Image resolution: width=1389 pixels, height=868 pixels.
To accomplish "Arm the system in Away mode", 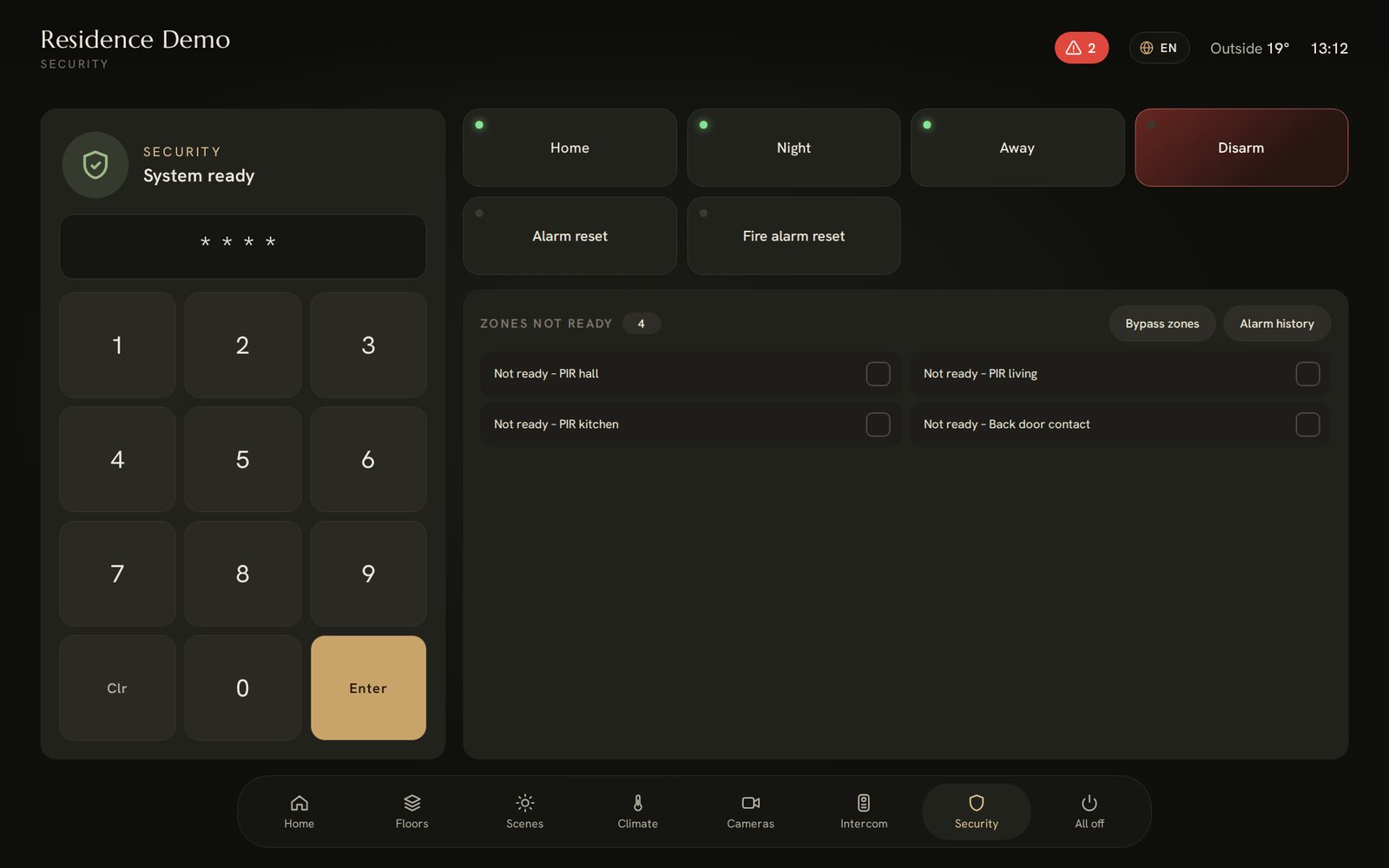I will [1017, 148].
